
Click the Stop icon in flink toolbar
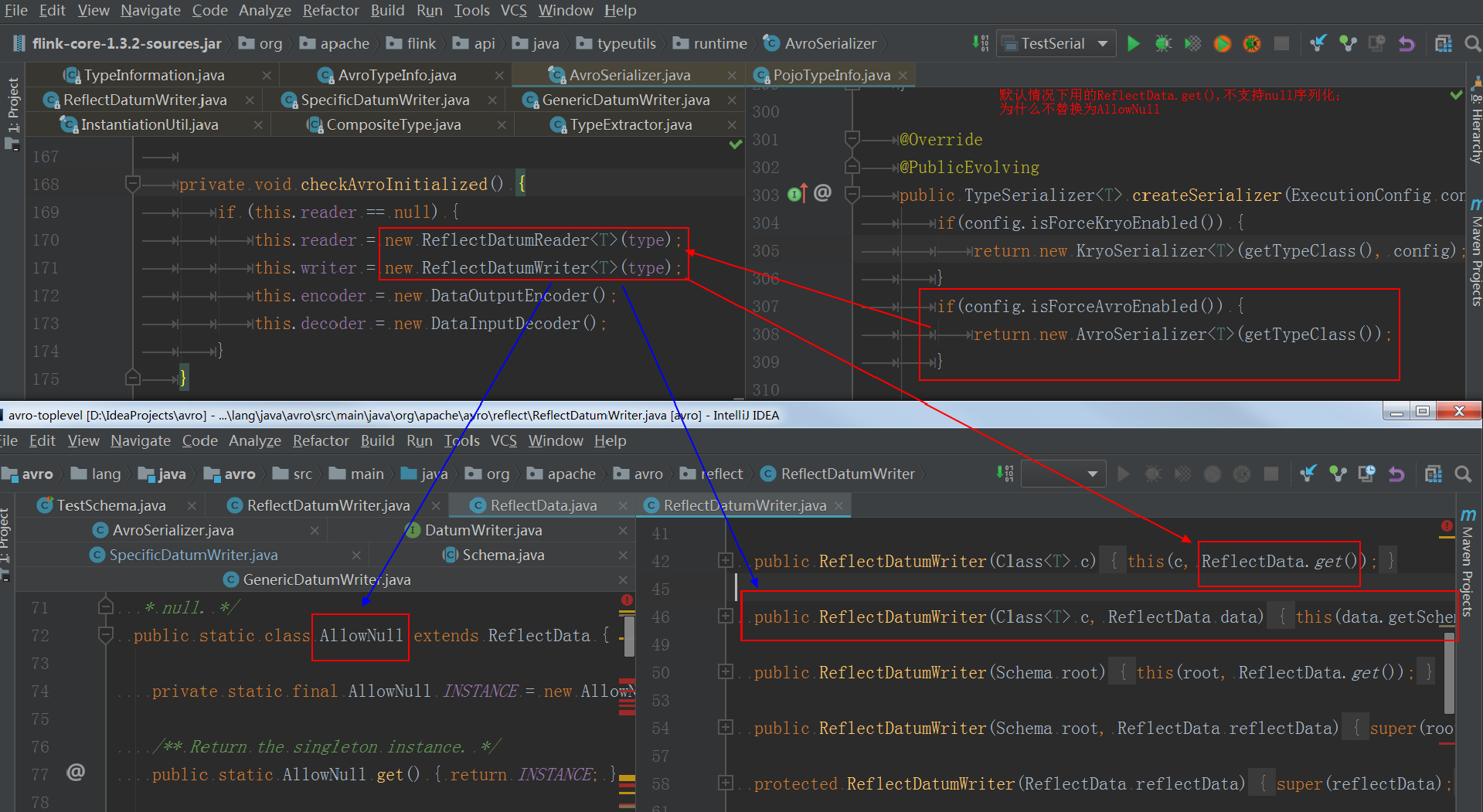1281,43
